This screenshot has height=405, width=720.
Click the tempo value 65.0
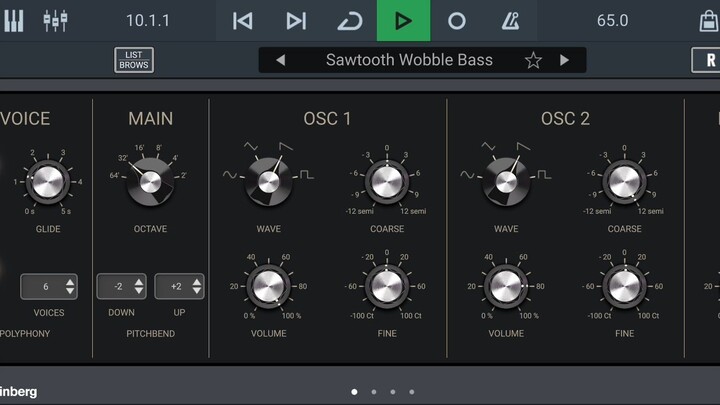point(612,20)
